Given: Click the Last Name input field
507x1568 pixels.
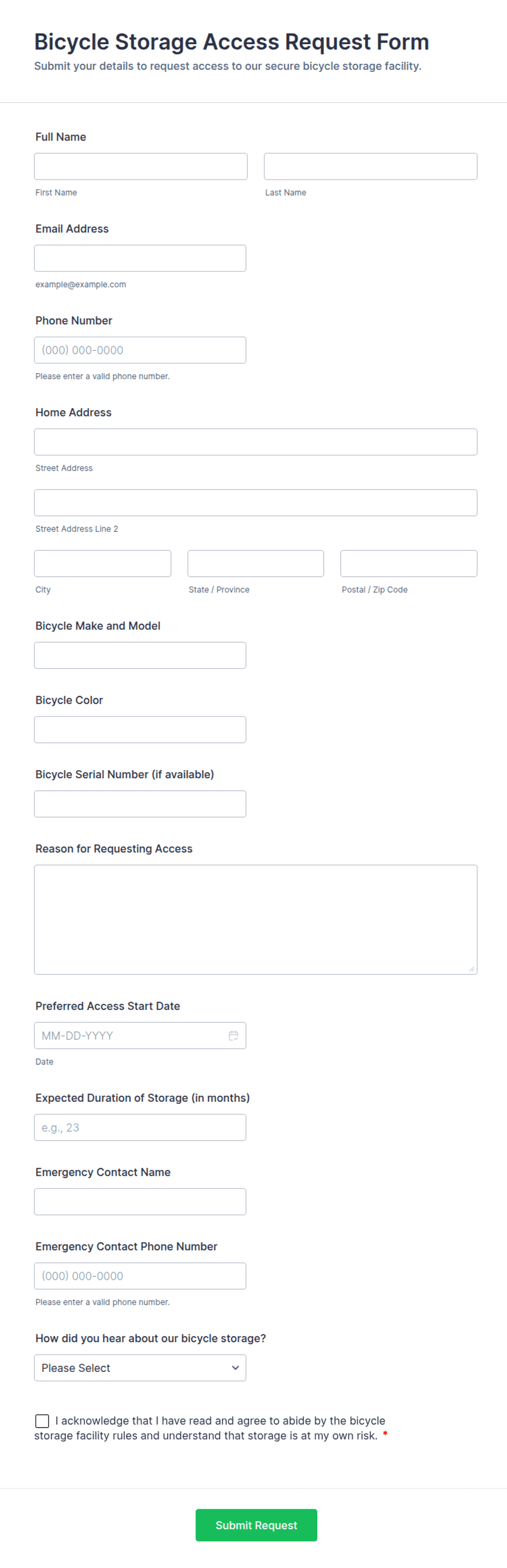Looking at the screenshot, I should 371,166.
